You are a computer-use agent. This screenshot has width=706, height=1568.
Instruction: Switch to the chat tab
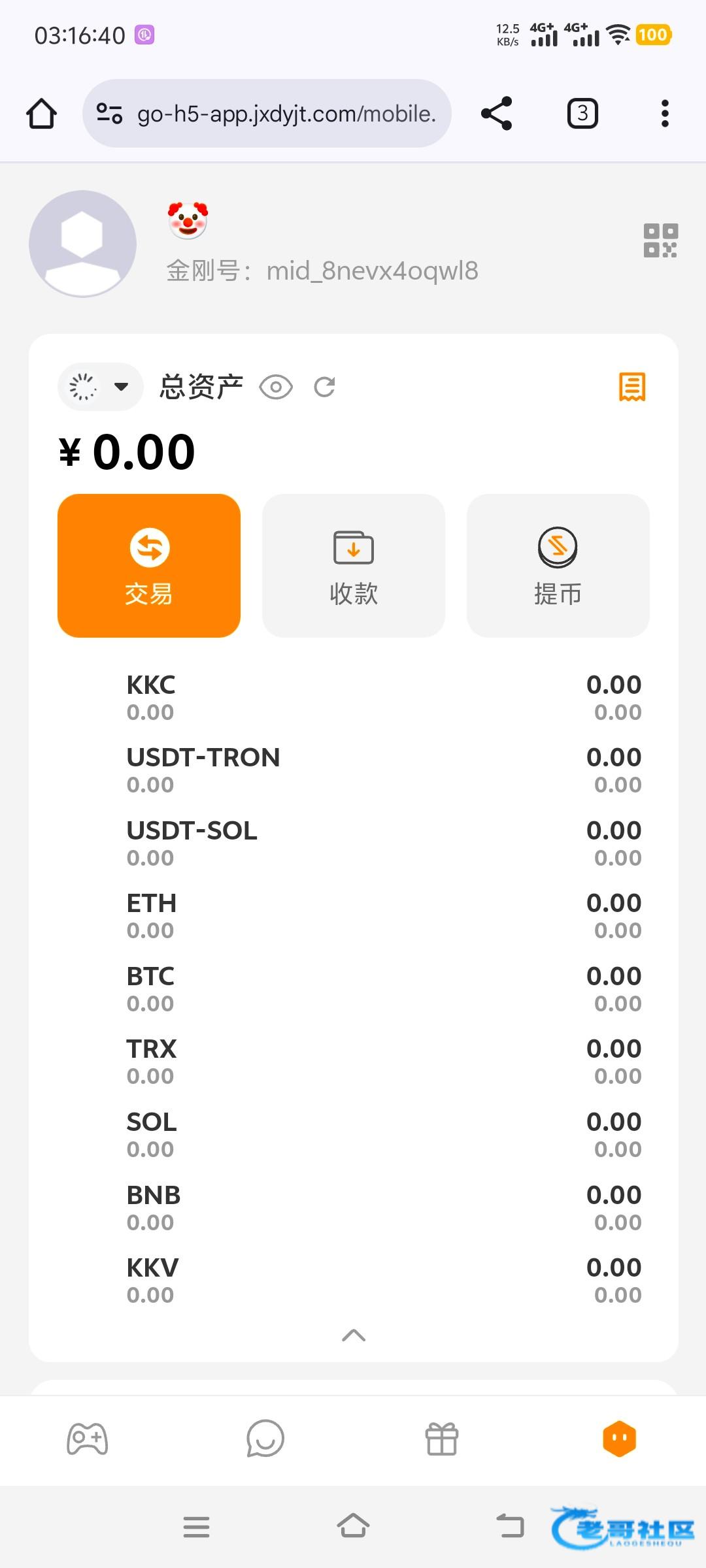point(265,1439)
